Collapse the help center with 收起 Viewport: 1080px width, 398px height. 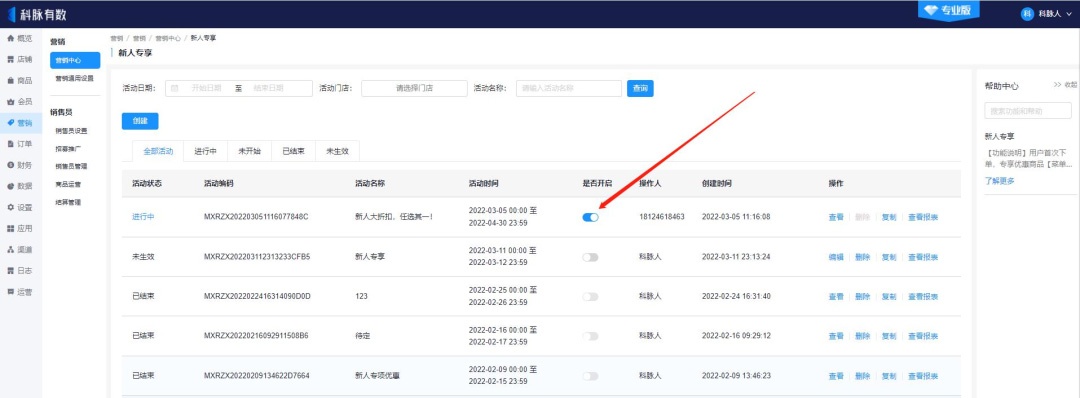[1066, 85]
